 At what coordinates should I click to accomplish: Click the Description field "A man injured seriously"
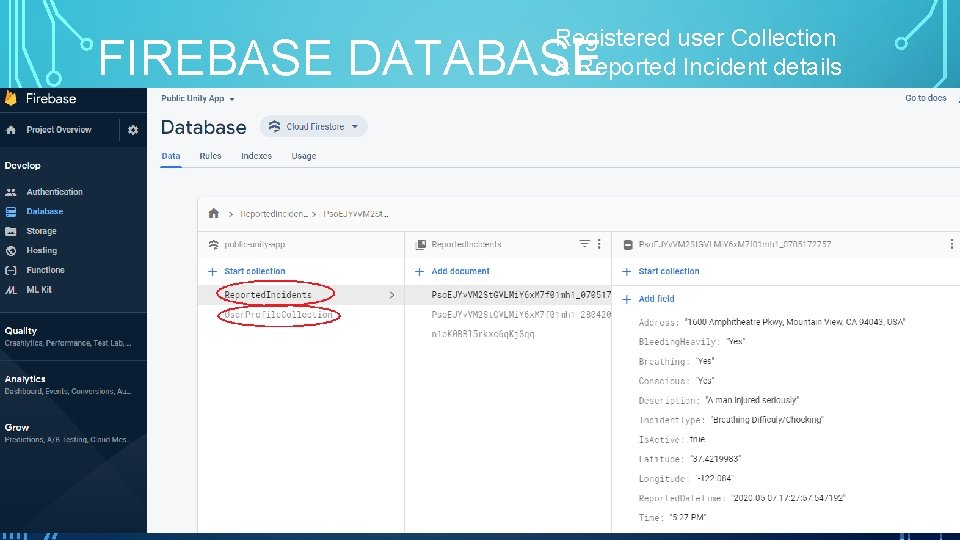pyautogui.click(x=752, y=400)
